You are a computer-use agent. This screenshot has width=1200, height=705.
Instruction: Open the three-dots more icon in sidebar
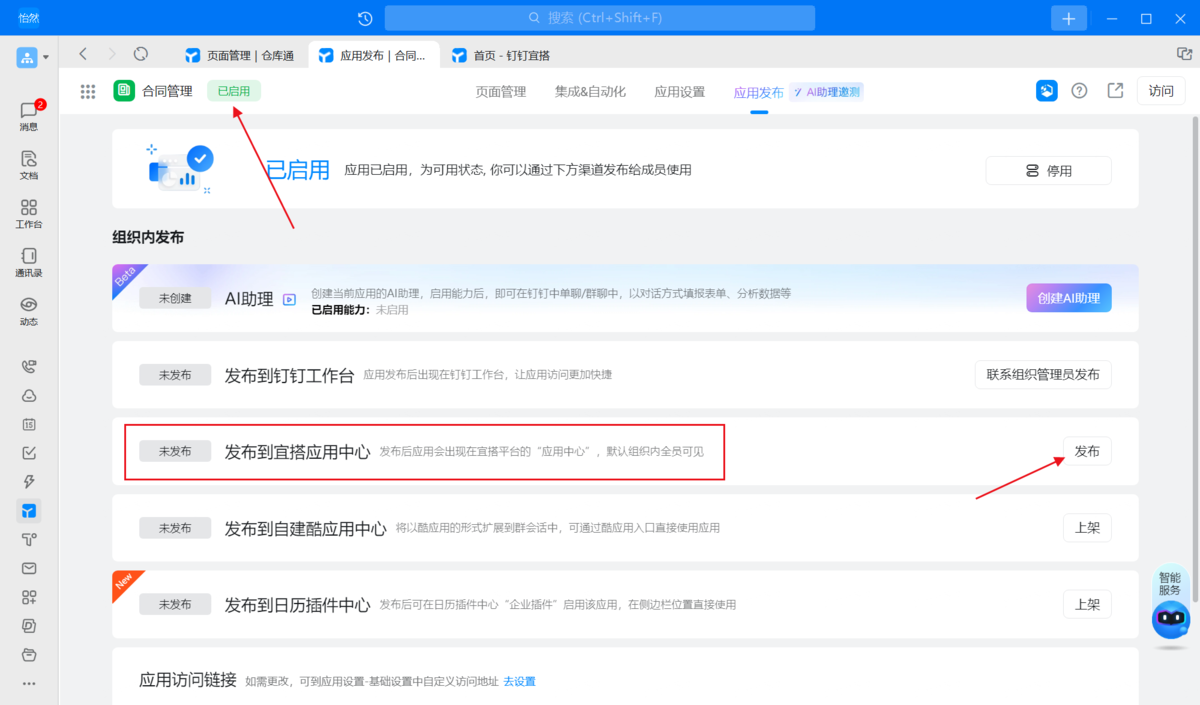29,684
